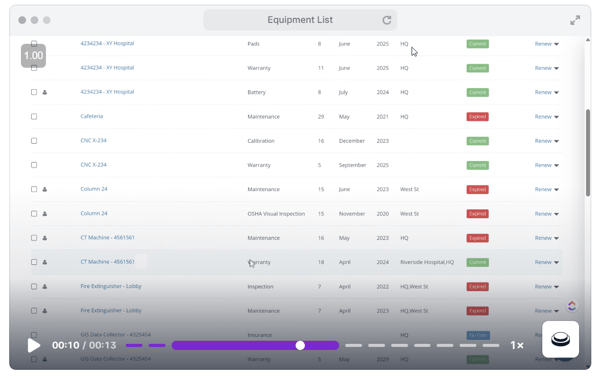
Task: Open GIS Data Collector link in Insurance row
Action: [x=116, y=335]
